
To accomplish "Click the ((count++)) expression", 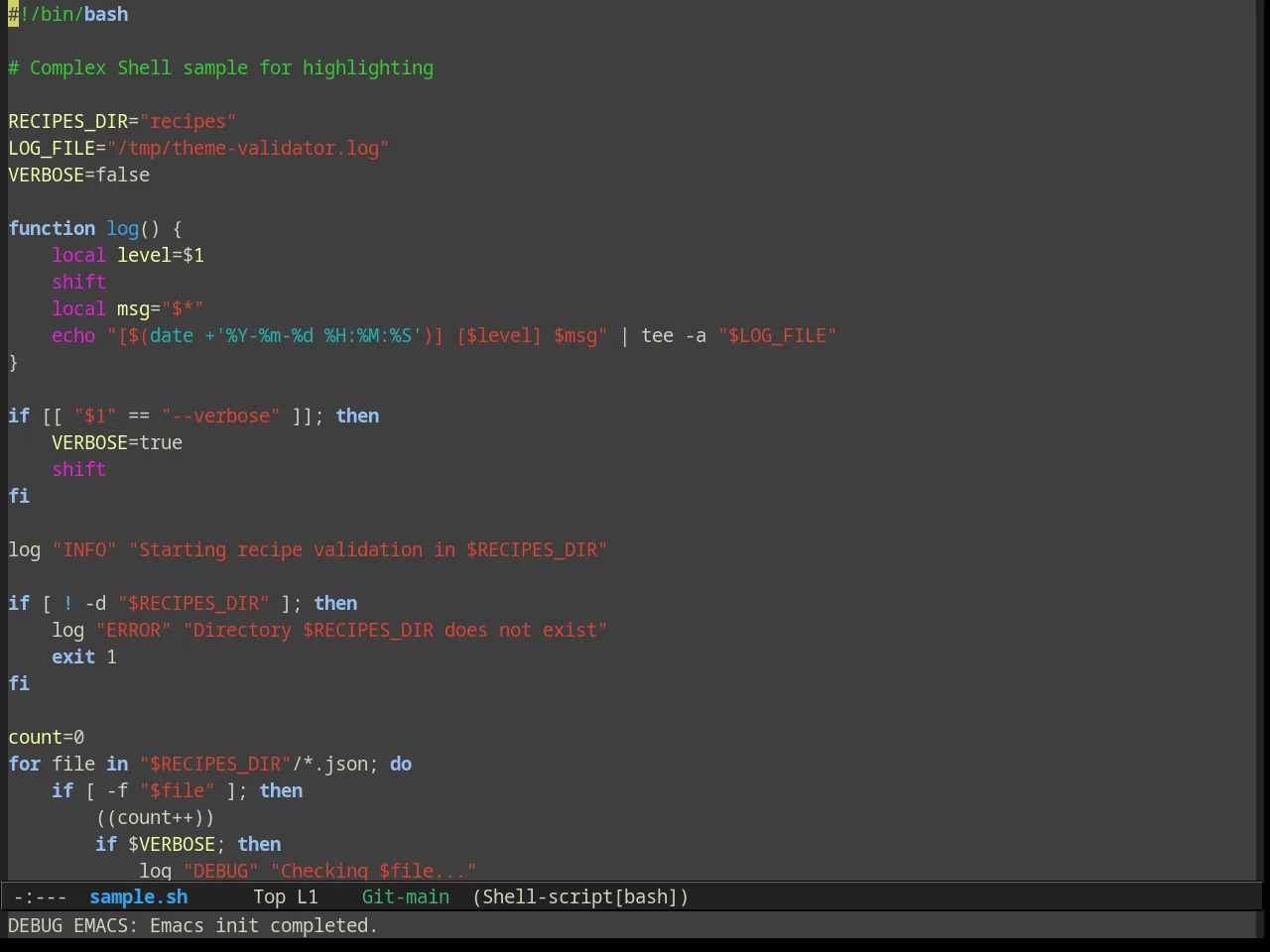I will click(x=156, y=817).
